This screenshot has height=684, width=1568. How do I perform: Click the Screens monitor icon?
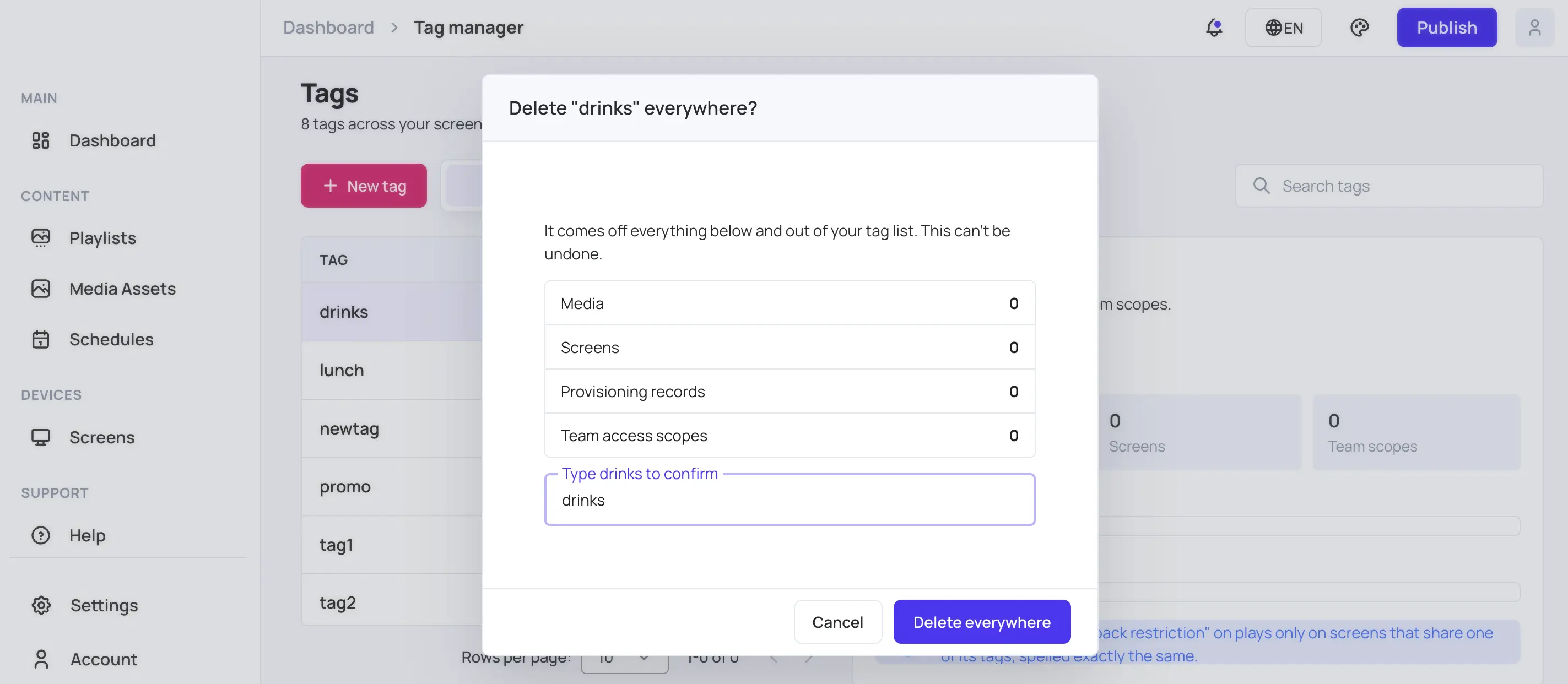[x=41, y=437]
